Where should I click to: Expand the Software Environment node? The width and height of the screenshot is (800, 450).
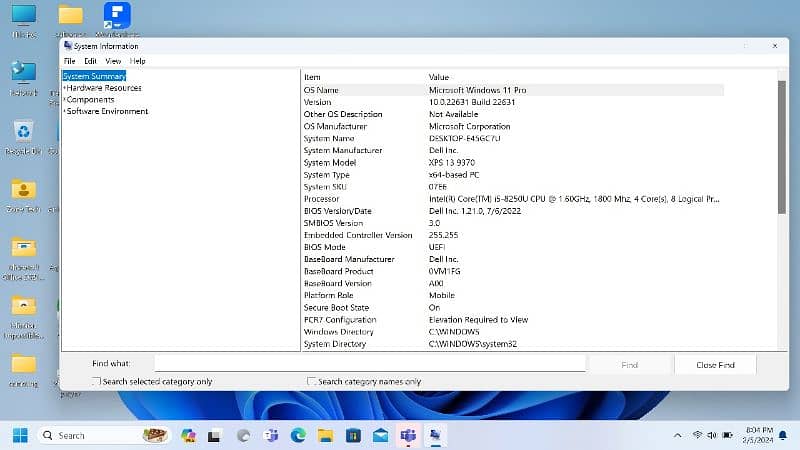coord(64,112)
